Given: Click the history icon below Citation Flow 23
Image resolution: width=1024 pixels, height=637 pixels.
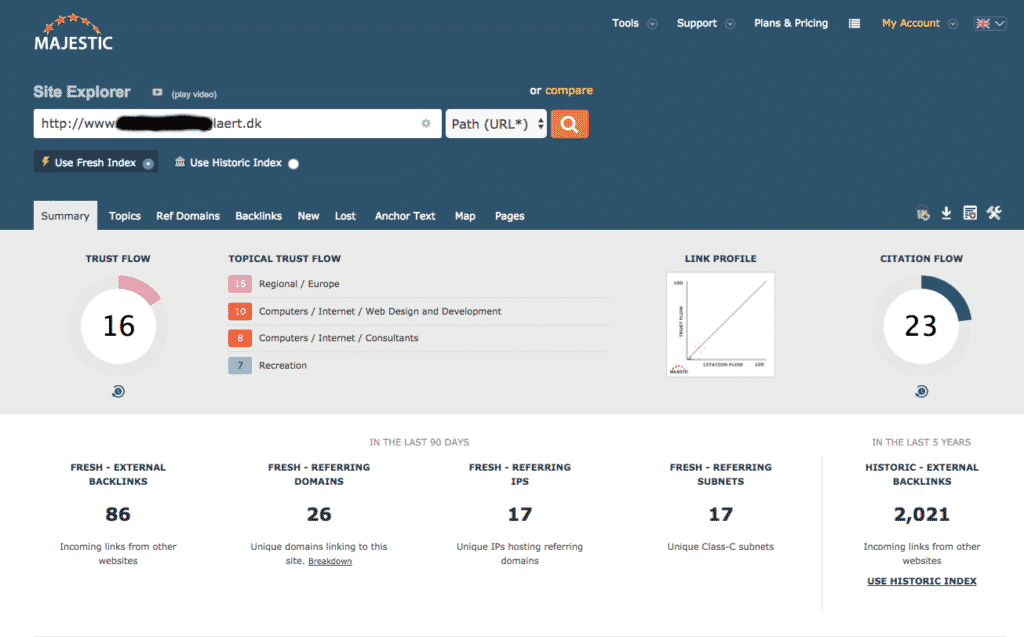Looking at the screenshot, I should click(921, 391).
